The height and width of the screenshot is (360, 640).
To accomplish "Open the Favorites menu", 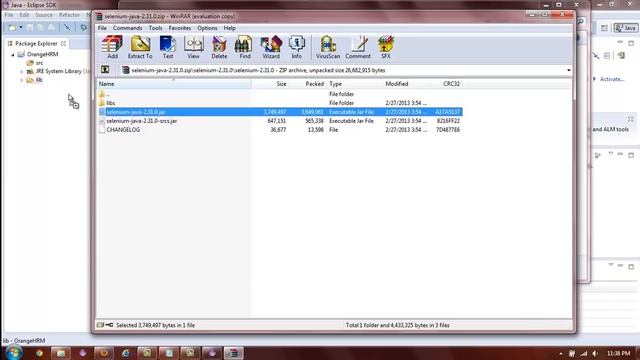I will [180, 28].
